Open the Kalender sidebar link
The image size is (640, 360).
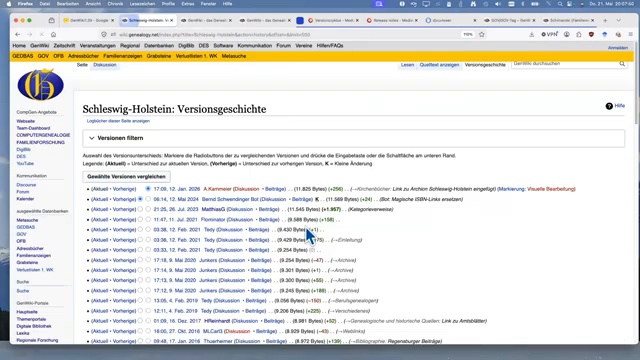pyautogui.click(x=25, y=199)
